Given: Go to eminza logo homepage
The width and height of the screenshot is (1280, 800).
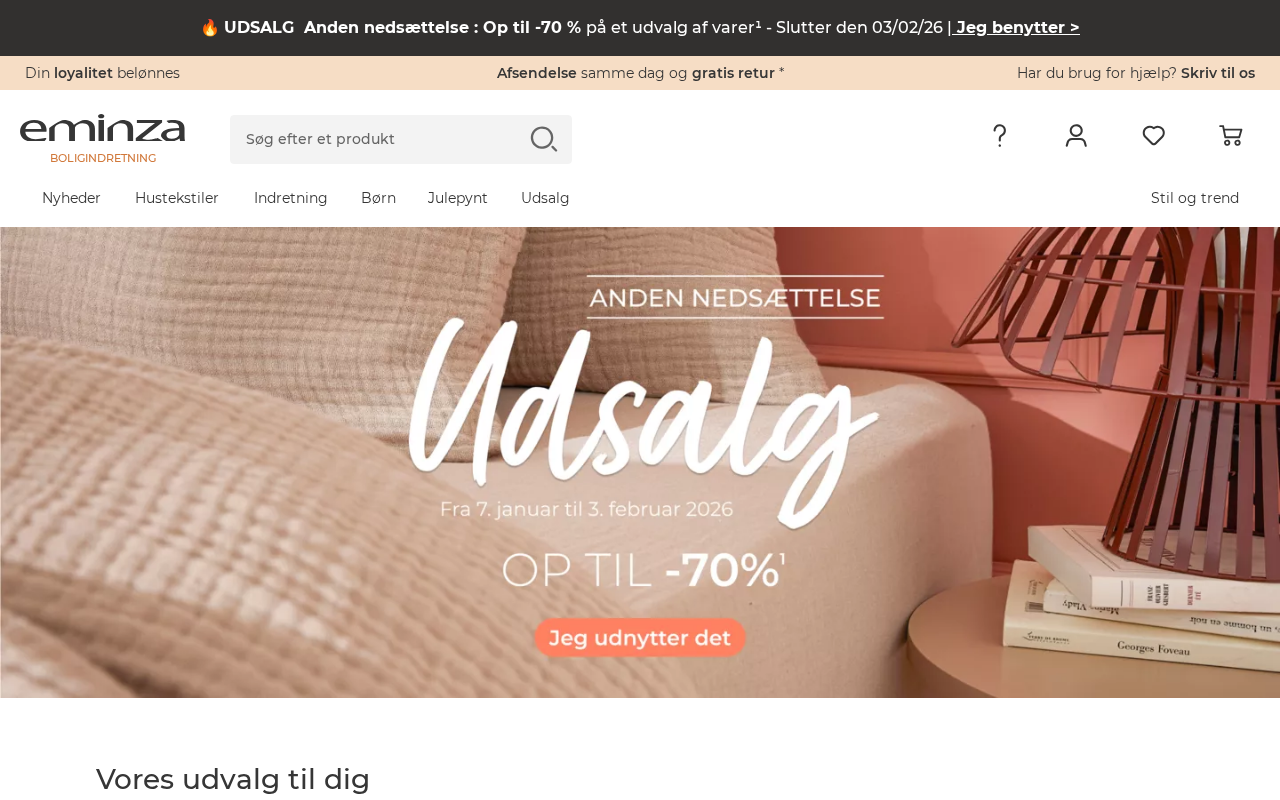Looking at the screenshot, I should (x=103, y=139).
